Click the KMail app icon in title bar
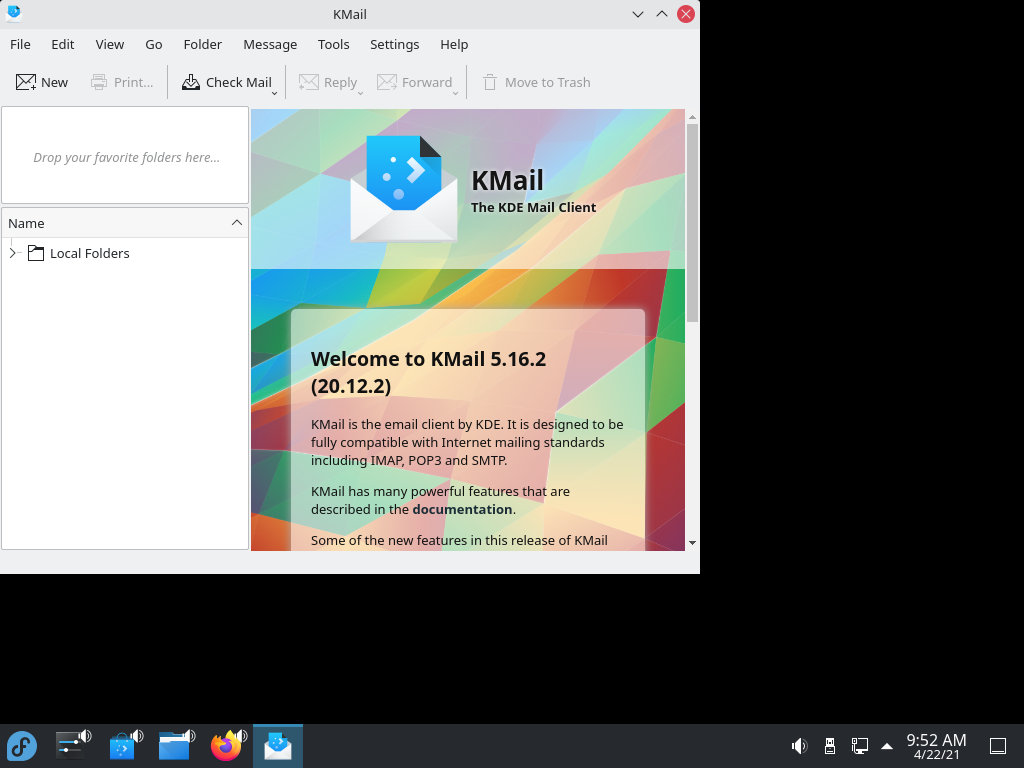This screenshot has height=768, width=1024. coord(14,13)
